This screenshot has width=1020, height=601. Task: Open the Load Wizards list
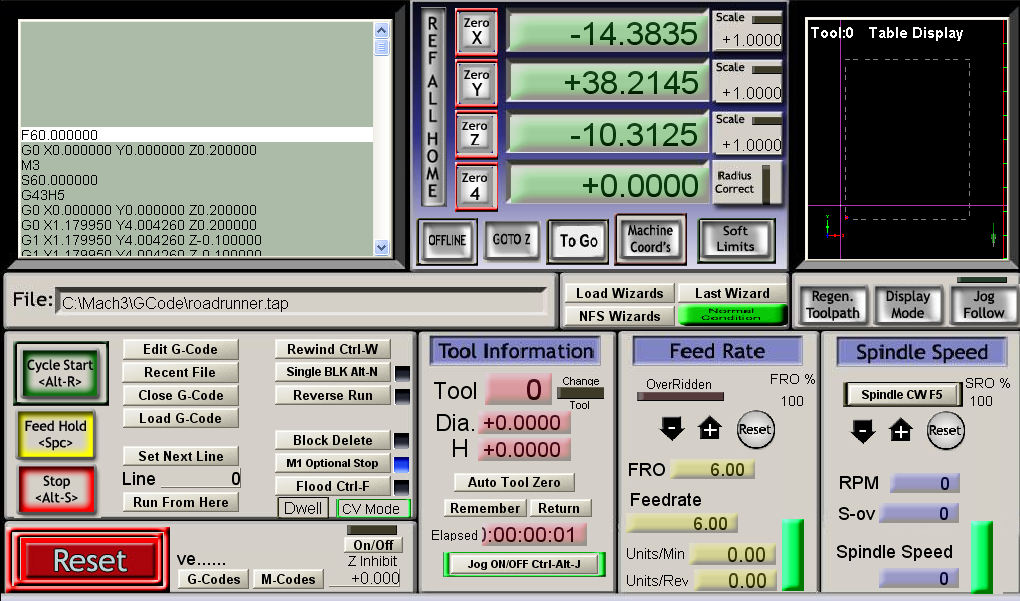pos(619,293)
